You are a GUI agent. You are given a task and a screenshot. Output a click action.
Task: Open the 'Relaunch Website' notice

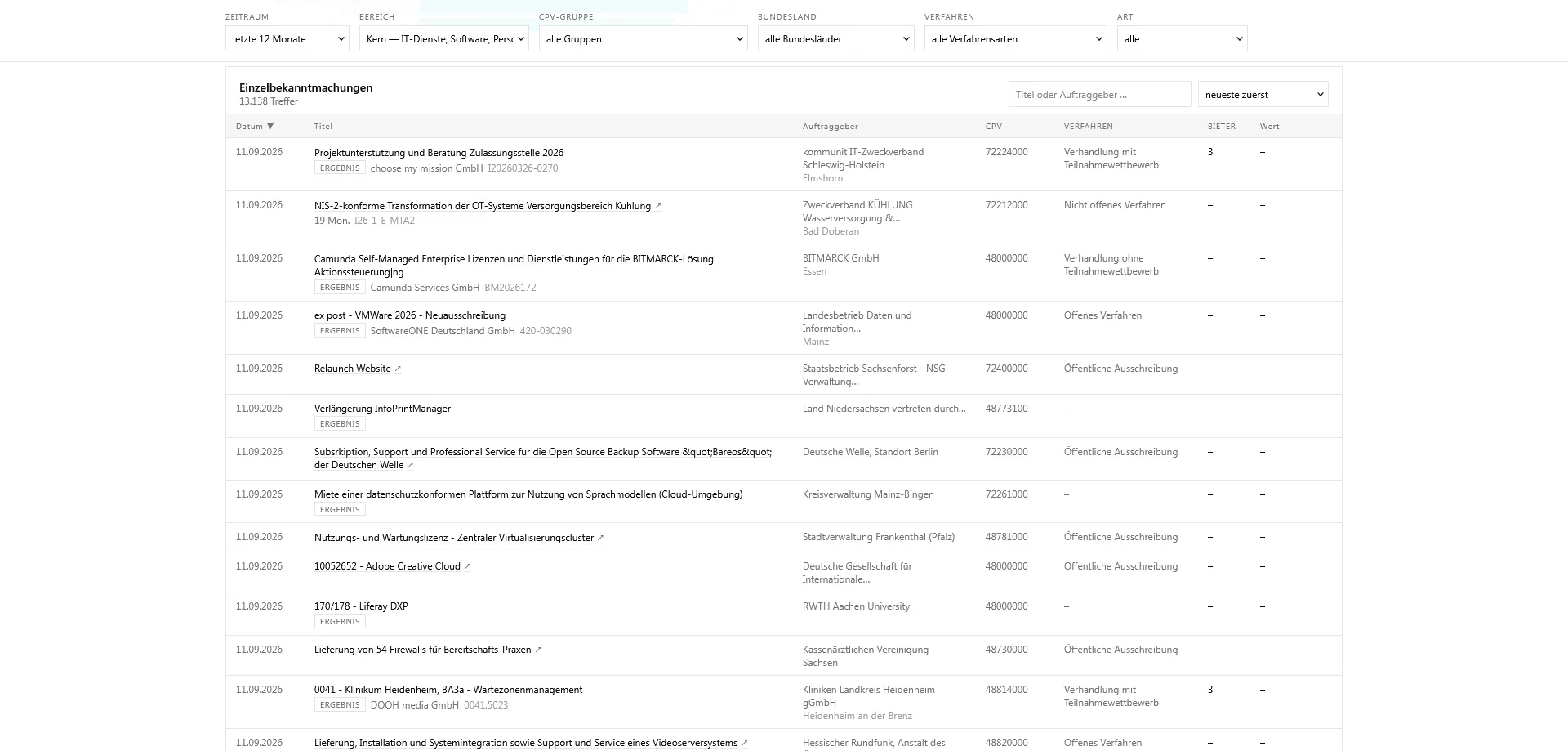tap(353, 369)
